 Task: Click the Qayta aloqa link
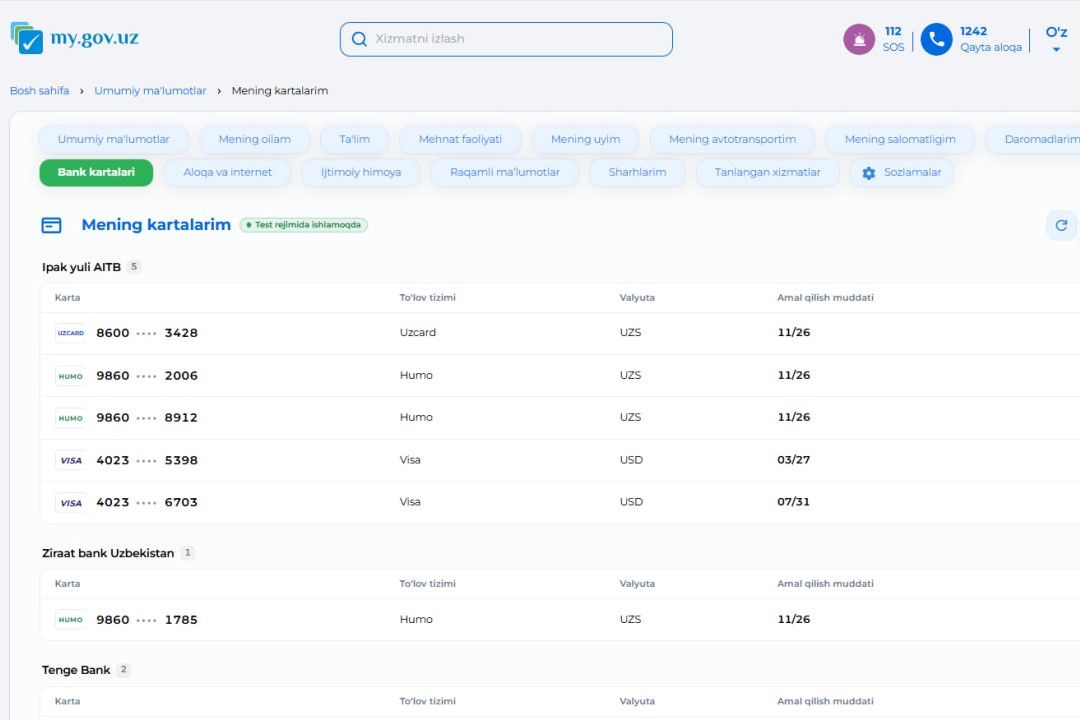coord(991,48)
